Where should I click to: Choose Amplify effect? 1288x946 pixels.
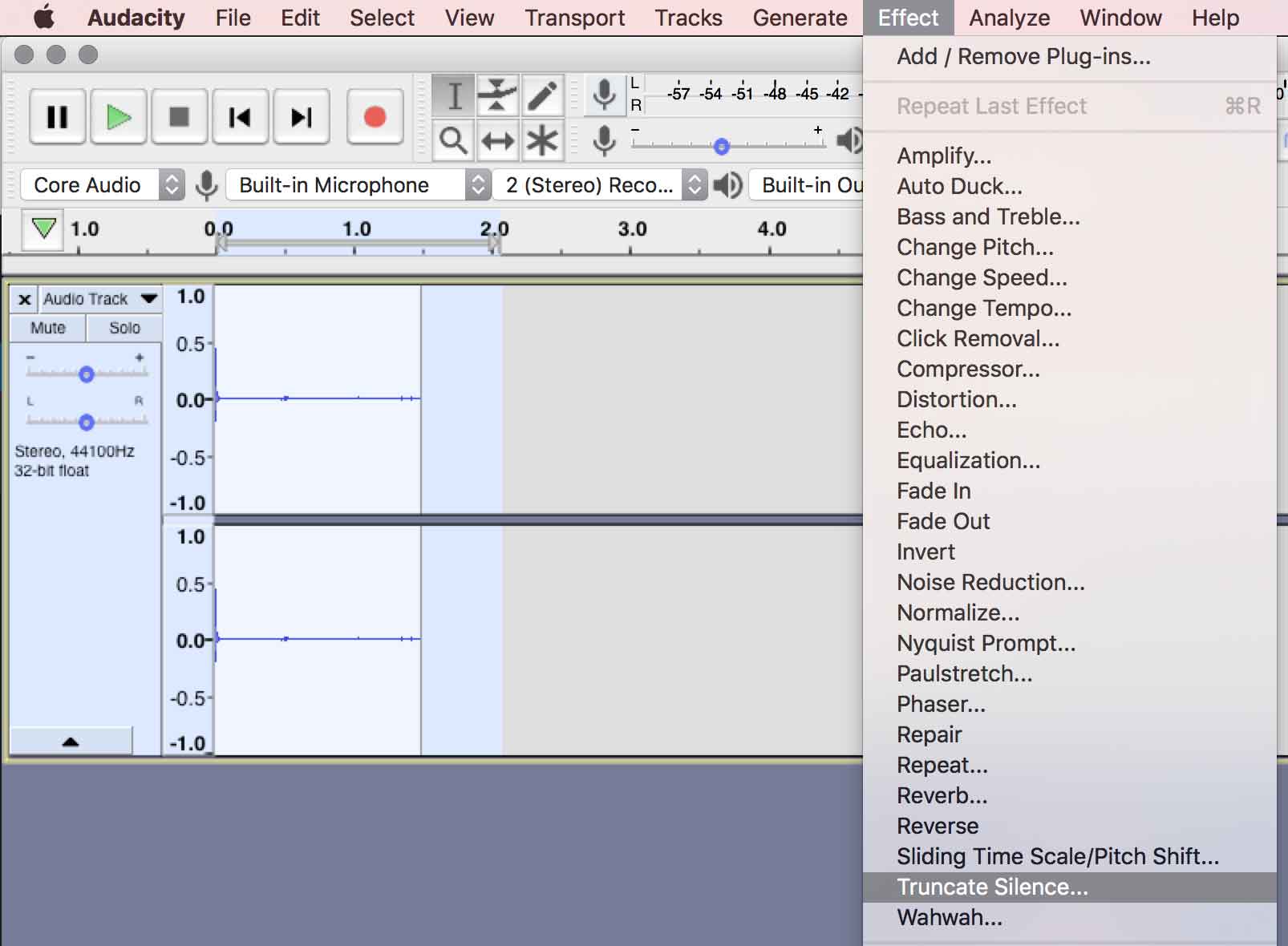1070,156
